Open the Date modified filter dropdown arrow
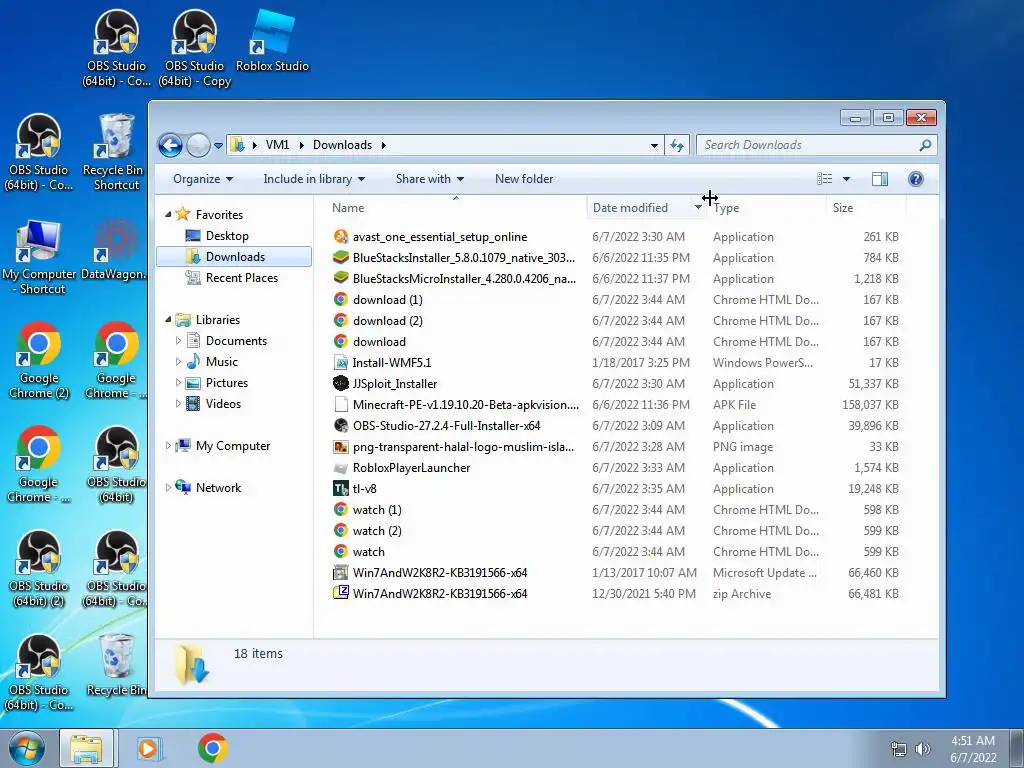Screen dimensions: 1024x768 pyautogui.click(x=698, y=208)
